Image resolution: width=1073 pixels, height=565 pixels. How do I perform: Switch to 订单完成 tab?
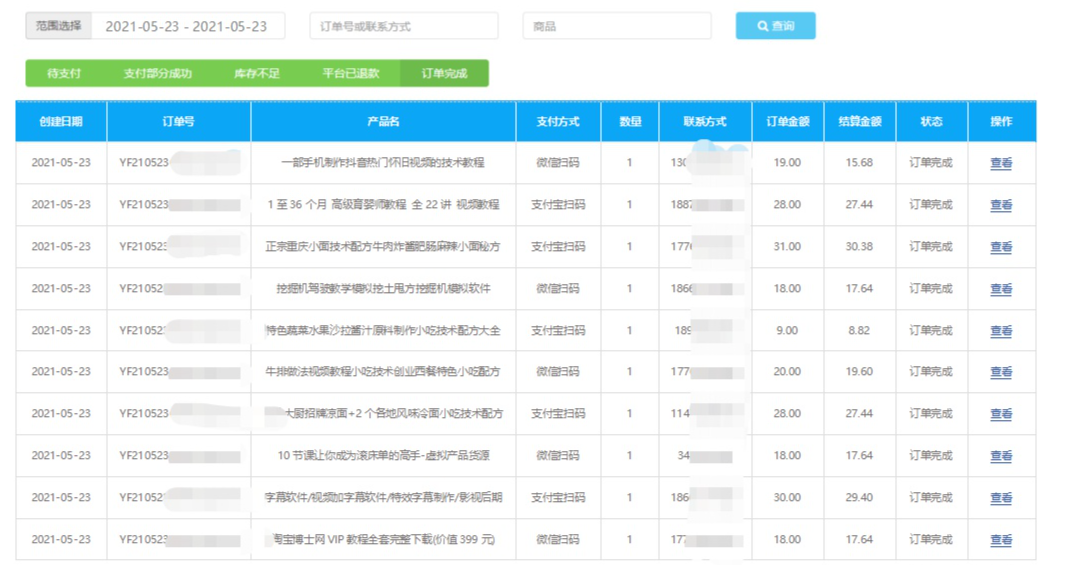[444, 73]
